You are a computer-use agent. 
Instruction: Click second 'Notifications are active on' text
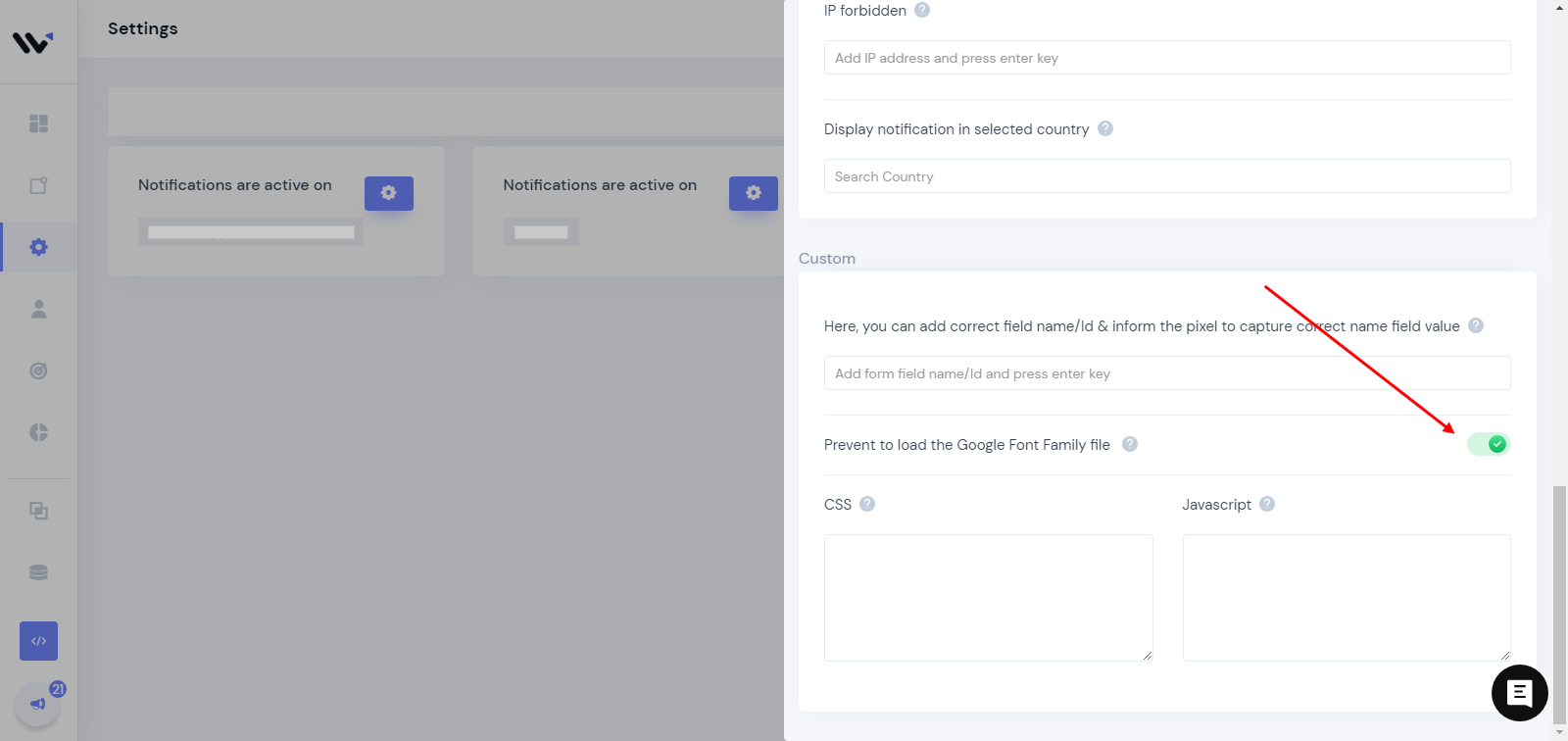[600, 185]
